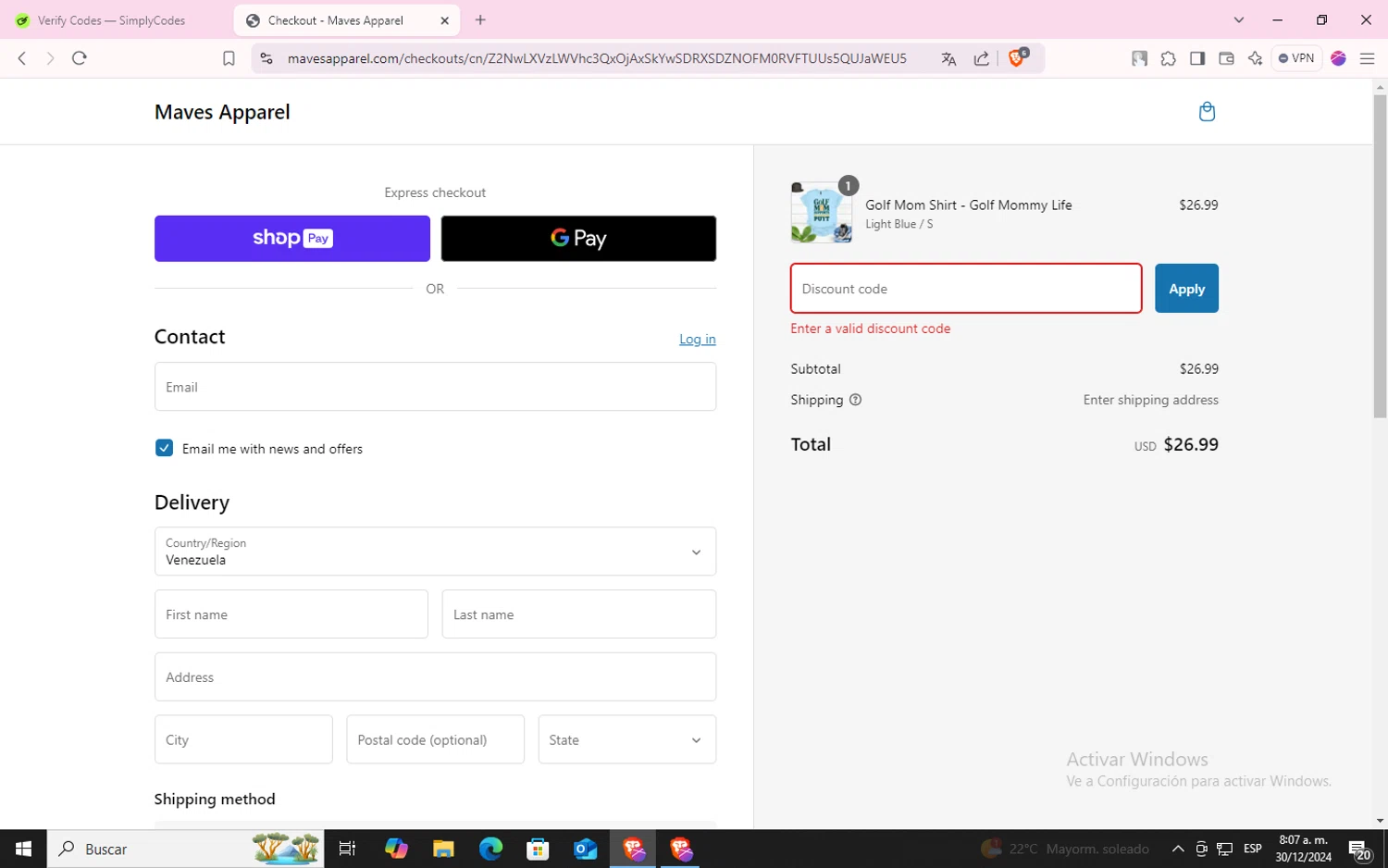
Task: Show the browser sidebar panel
Action: [x=1197, y=58]
